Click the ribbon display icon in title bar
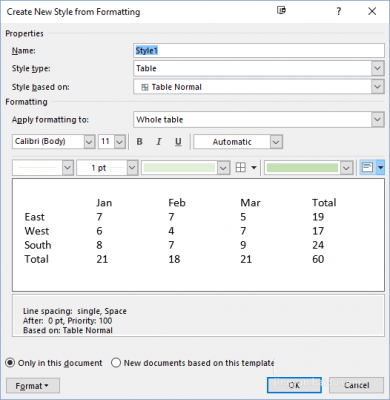Viewport: 390px width, 400px height. coord(281,11)
